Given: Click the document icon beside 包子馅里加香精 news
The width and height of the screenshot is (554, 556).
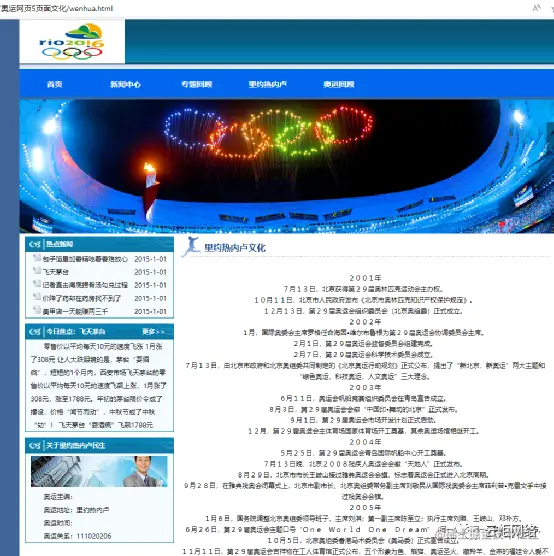Looking at the screenshot, I should tap(37, 258).
